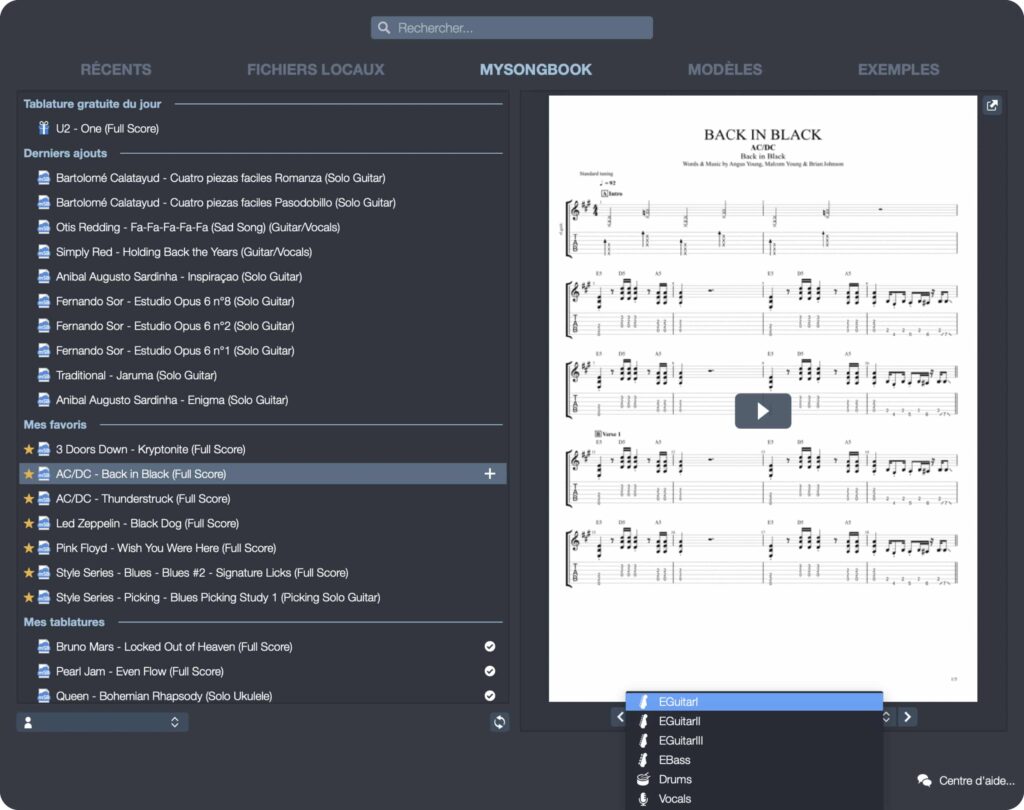Switch to the EXEMPLES tab
This screenshot has height=810, width=1024.
click(899, 69)
